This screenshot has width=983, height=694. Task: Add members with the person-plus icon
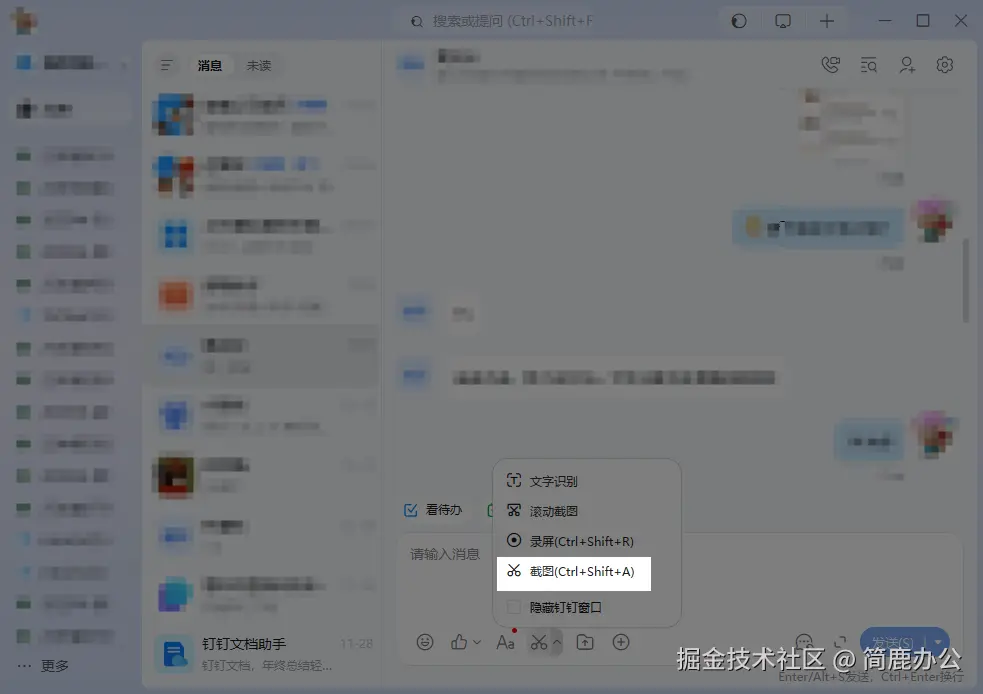(x=906, y=64)
